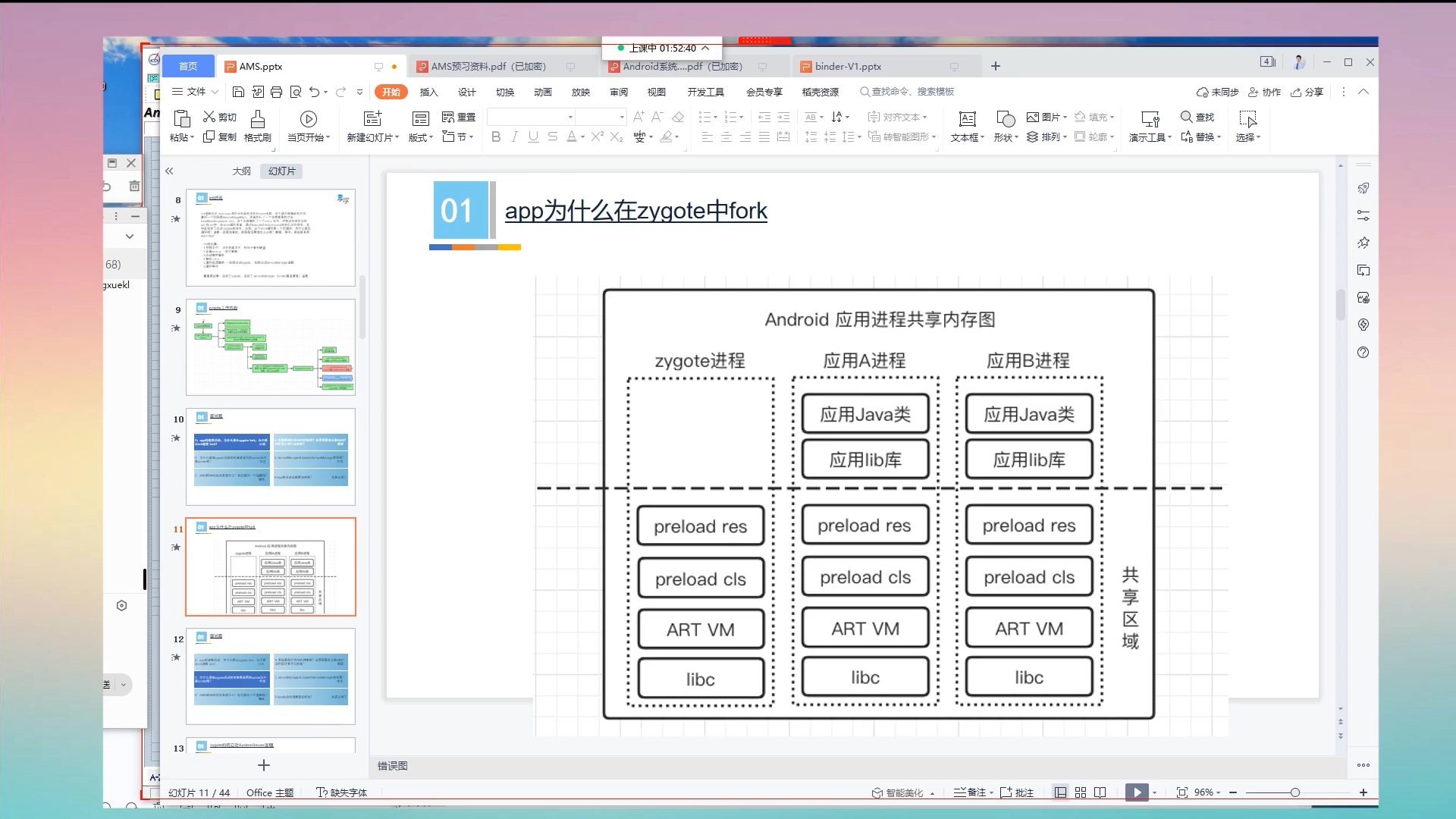1456x819 pixels.
Task: Expand the font name combo box
Action: [570, 117]
